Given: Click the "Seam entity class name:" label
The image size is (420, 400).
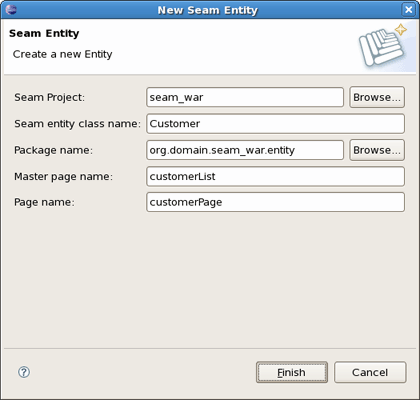Looking at the screenshot, I should click(77, 124).
